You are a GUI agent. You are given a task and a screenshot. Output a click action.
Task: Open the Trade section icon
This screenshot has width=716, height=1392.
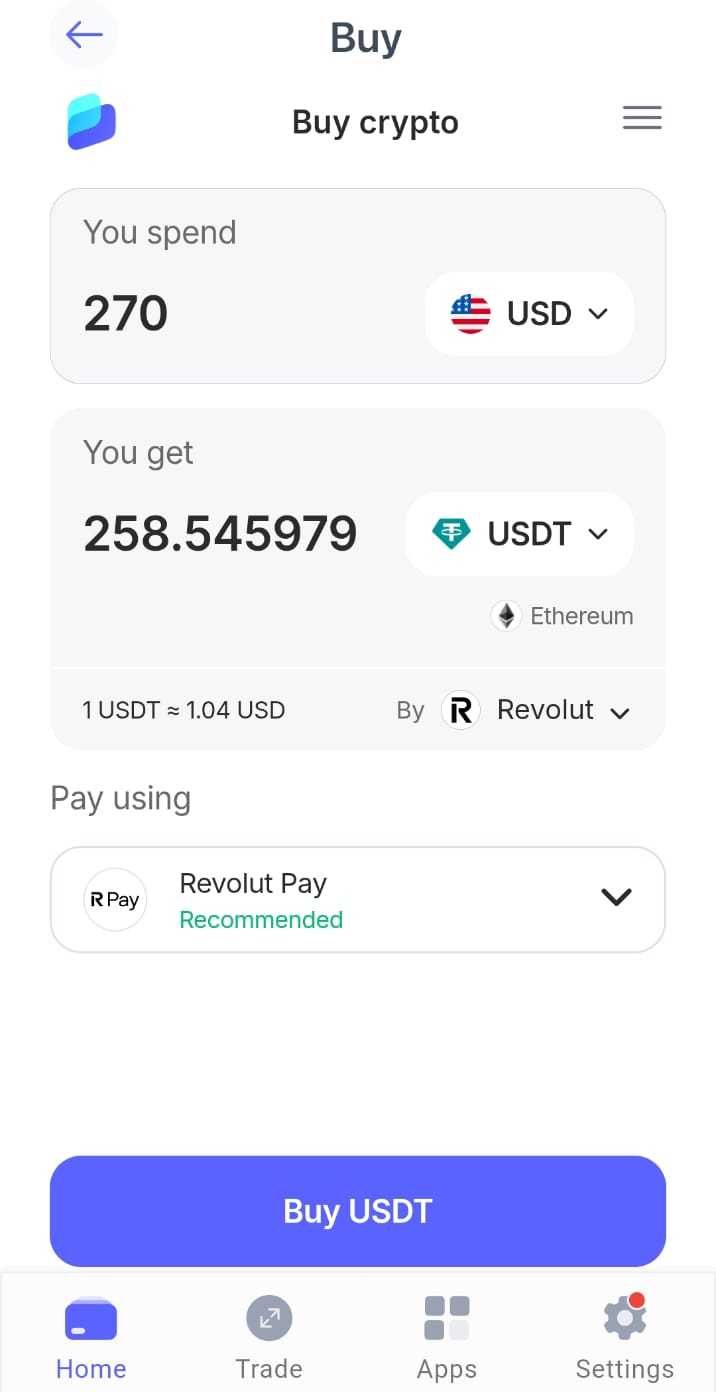pyautogui.click(x=268, y=1317)
